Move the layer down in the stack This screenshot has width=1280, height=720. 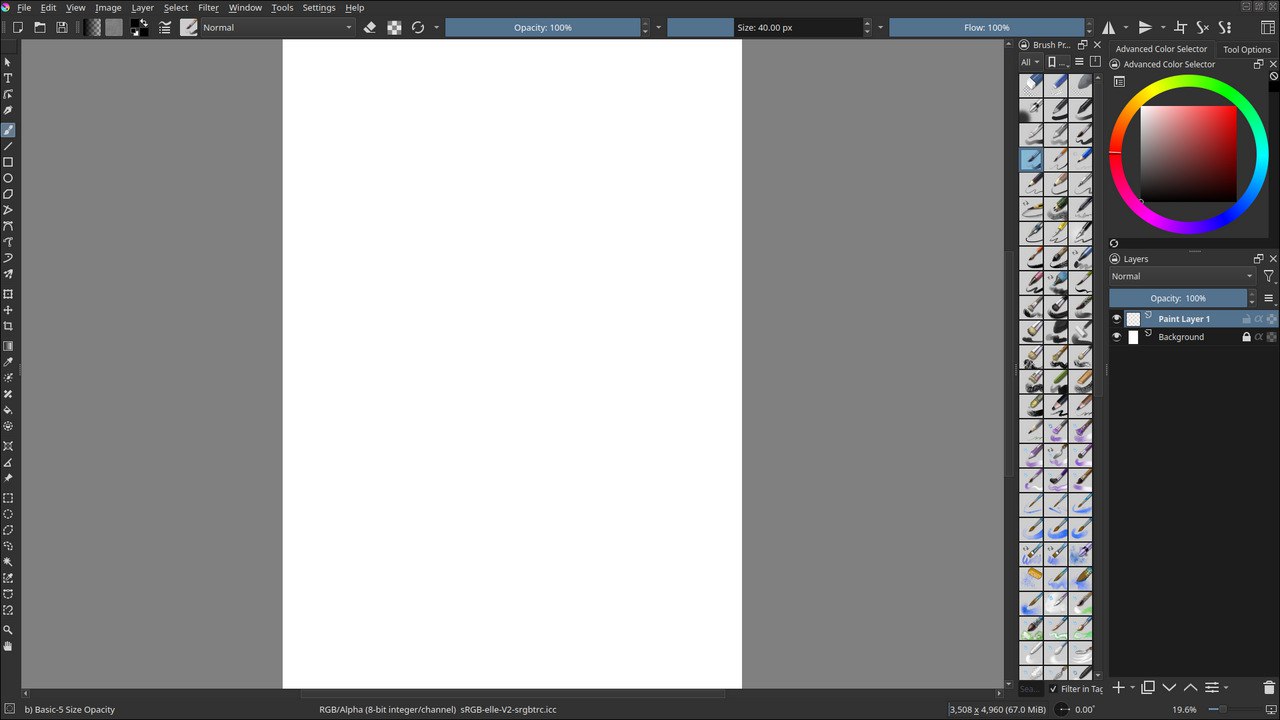pyautogui.click(x=1169, y=688)
